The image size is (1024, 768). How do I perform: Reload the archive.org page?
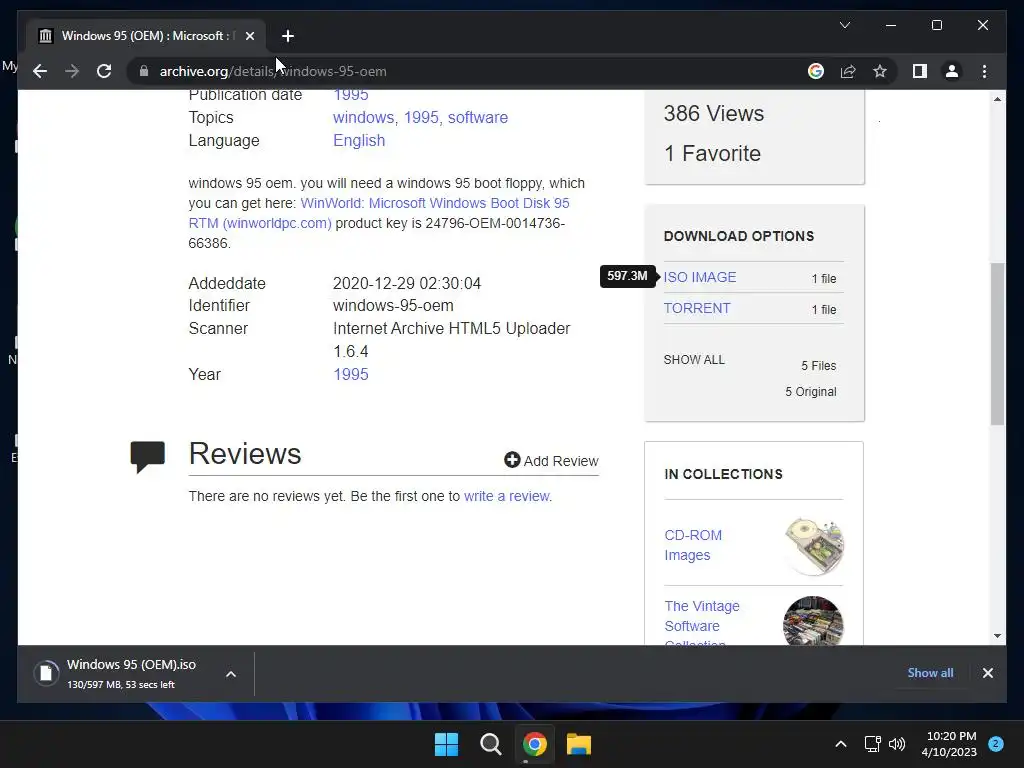pyautogui.click(x=104, y=71)
